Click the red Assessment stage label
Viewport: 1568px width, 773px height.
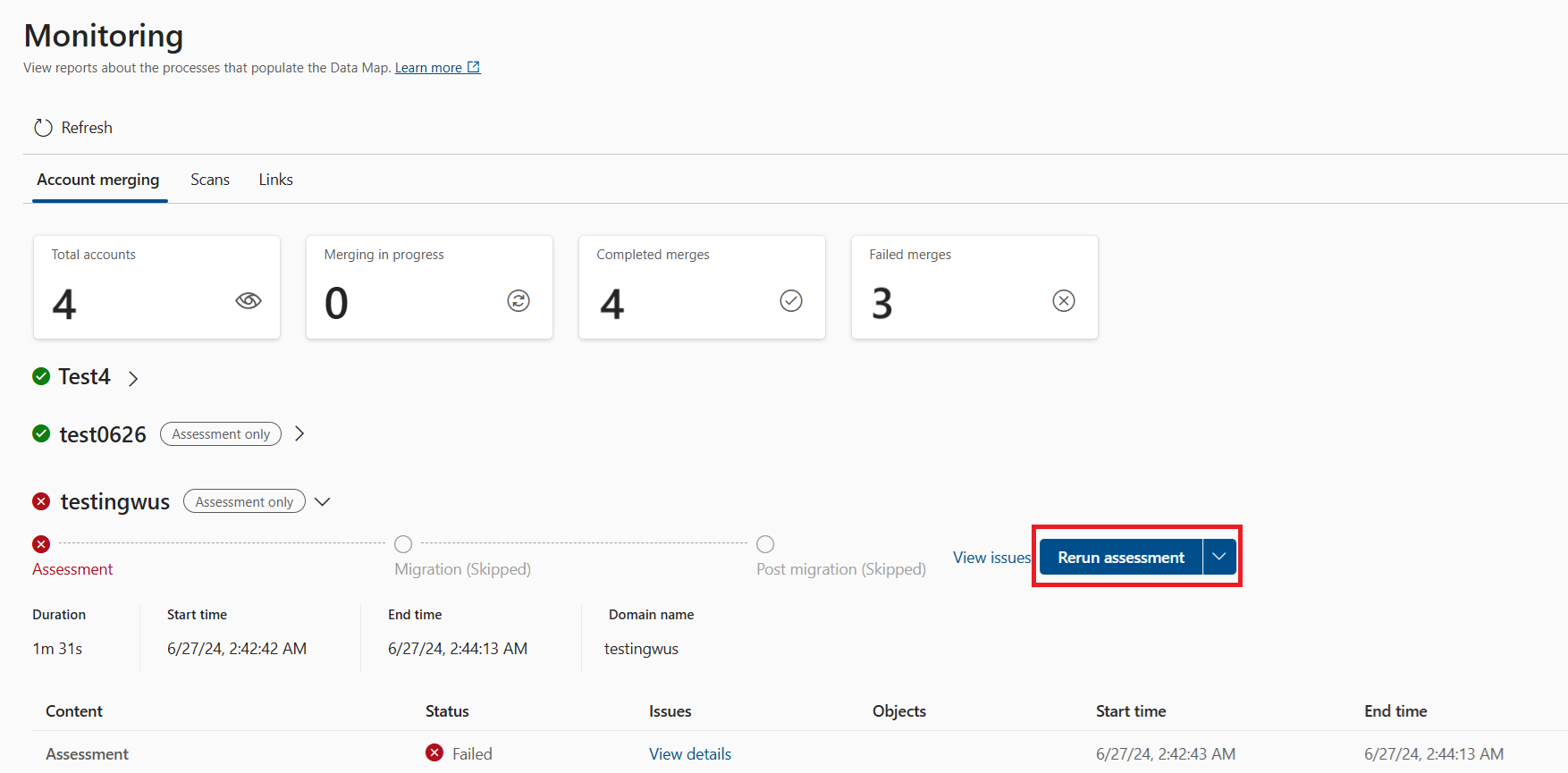click(72, 569)
